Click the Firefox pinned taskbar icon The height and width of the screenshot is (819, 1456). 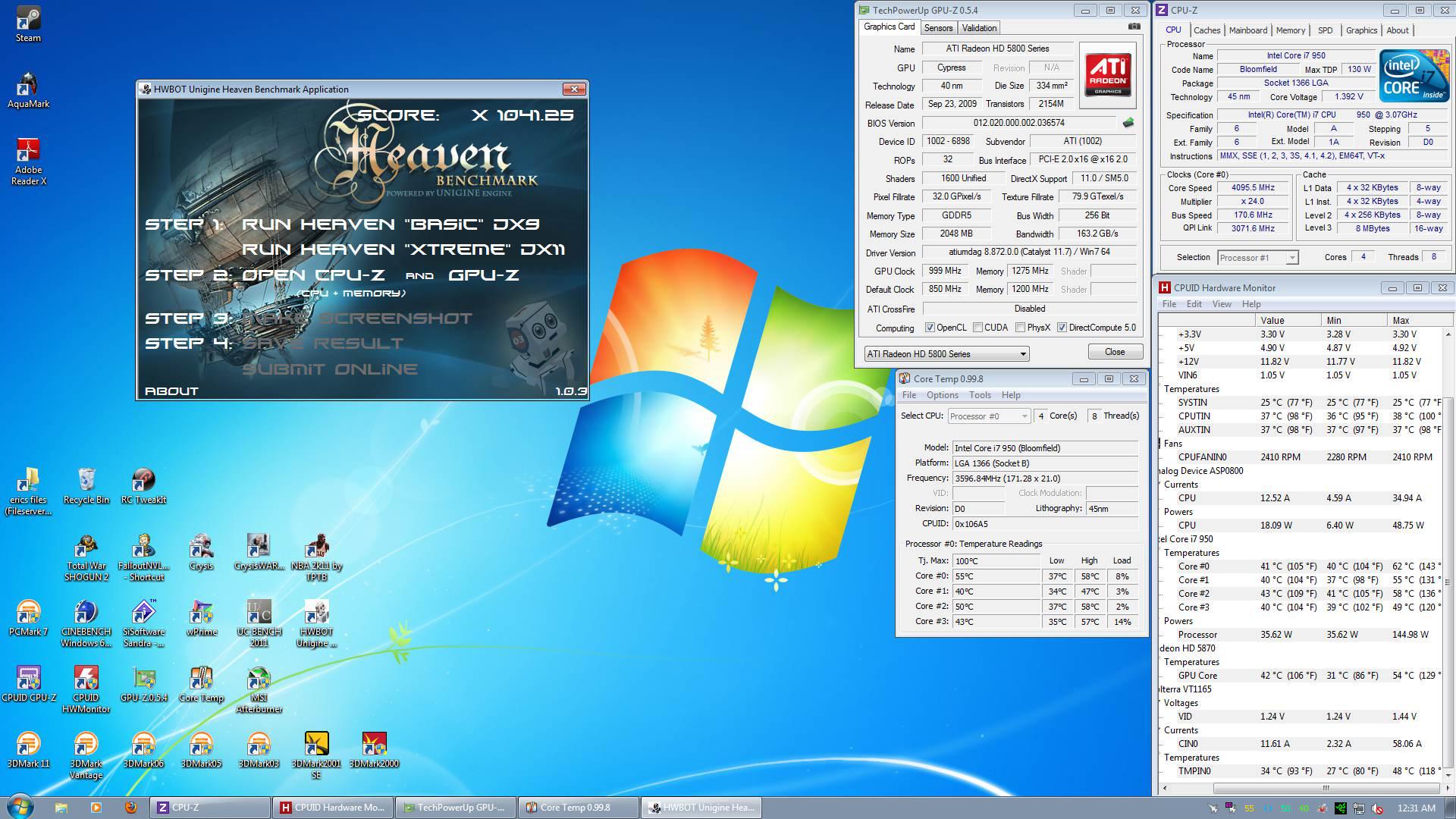130,808
